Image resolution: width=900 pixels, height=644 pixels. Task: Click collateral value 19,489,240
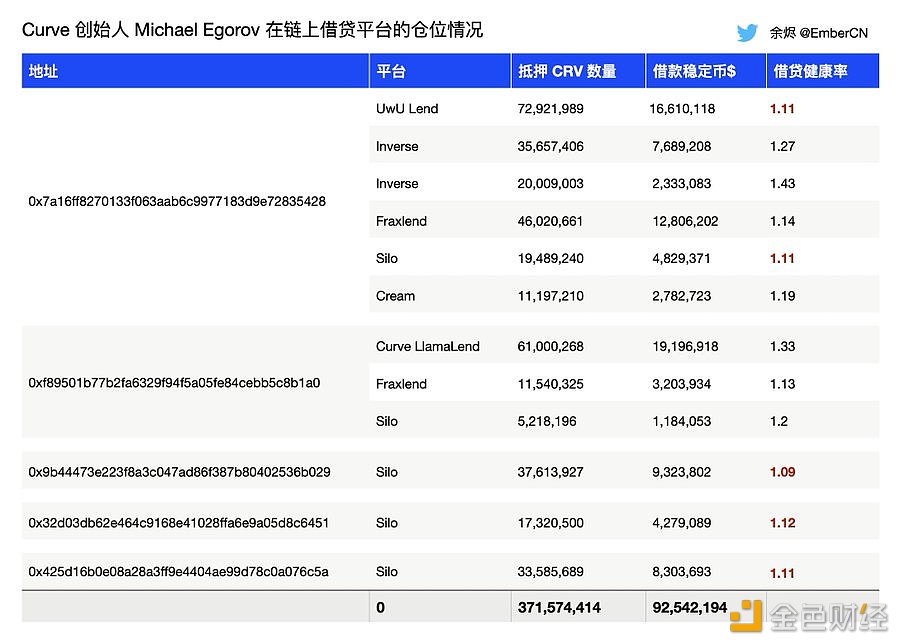pos(550,258)
